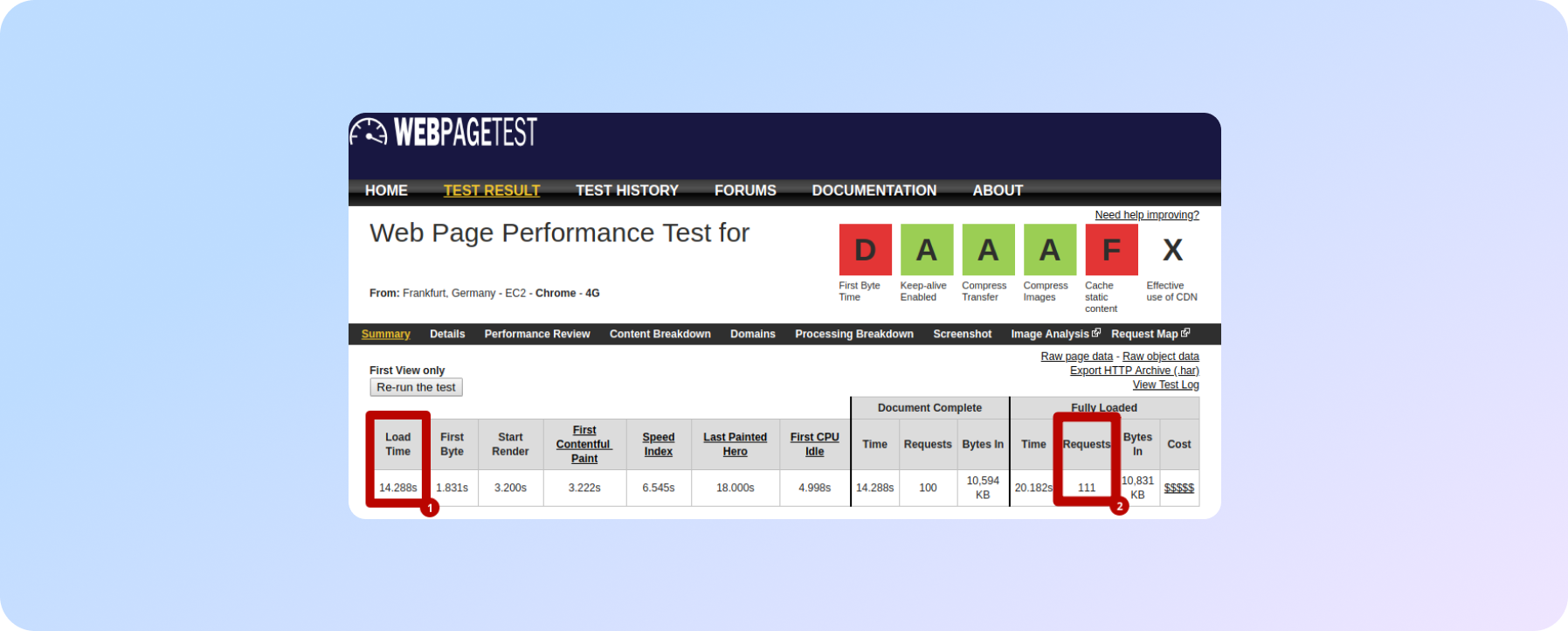Screen dimensions: 1568x631
Task: Click the A grade for Keep-alive Enabled
Action: tap(927, 250)
